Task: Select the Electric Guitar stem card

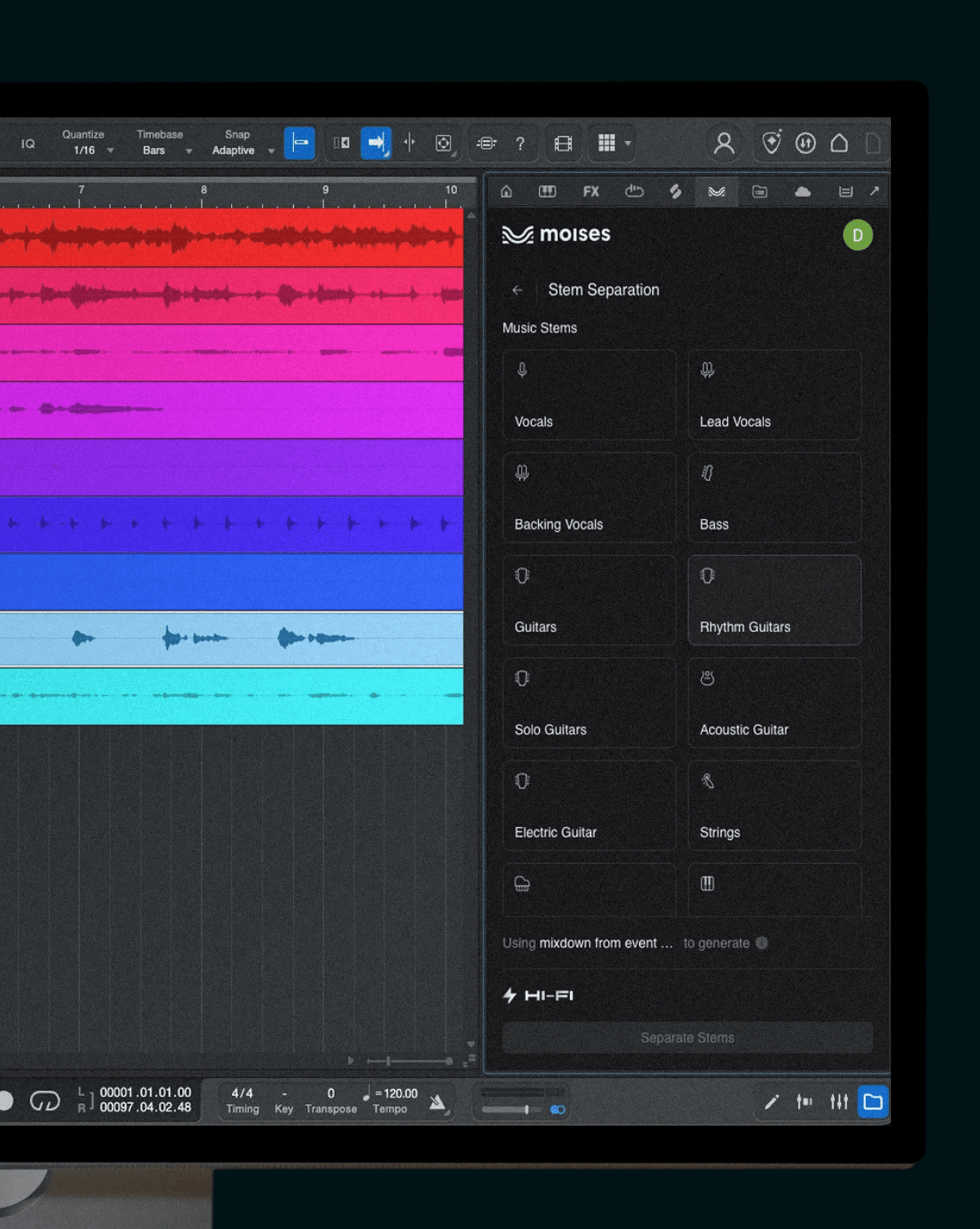Action: 589,805
